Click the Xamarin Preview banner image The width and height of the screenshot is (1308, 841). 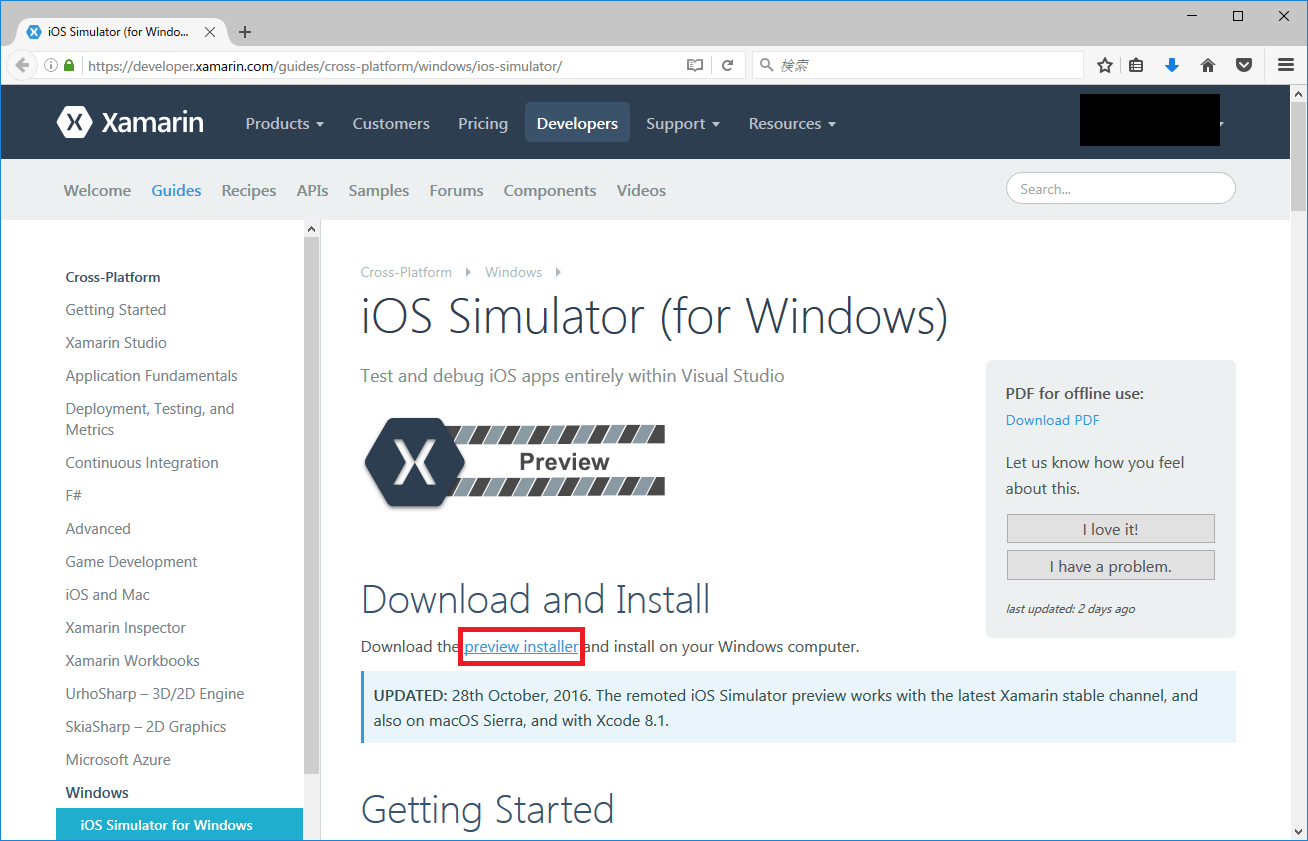(x=514, y=461)
